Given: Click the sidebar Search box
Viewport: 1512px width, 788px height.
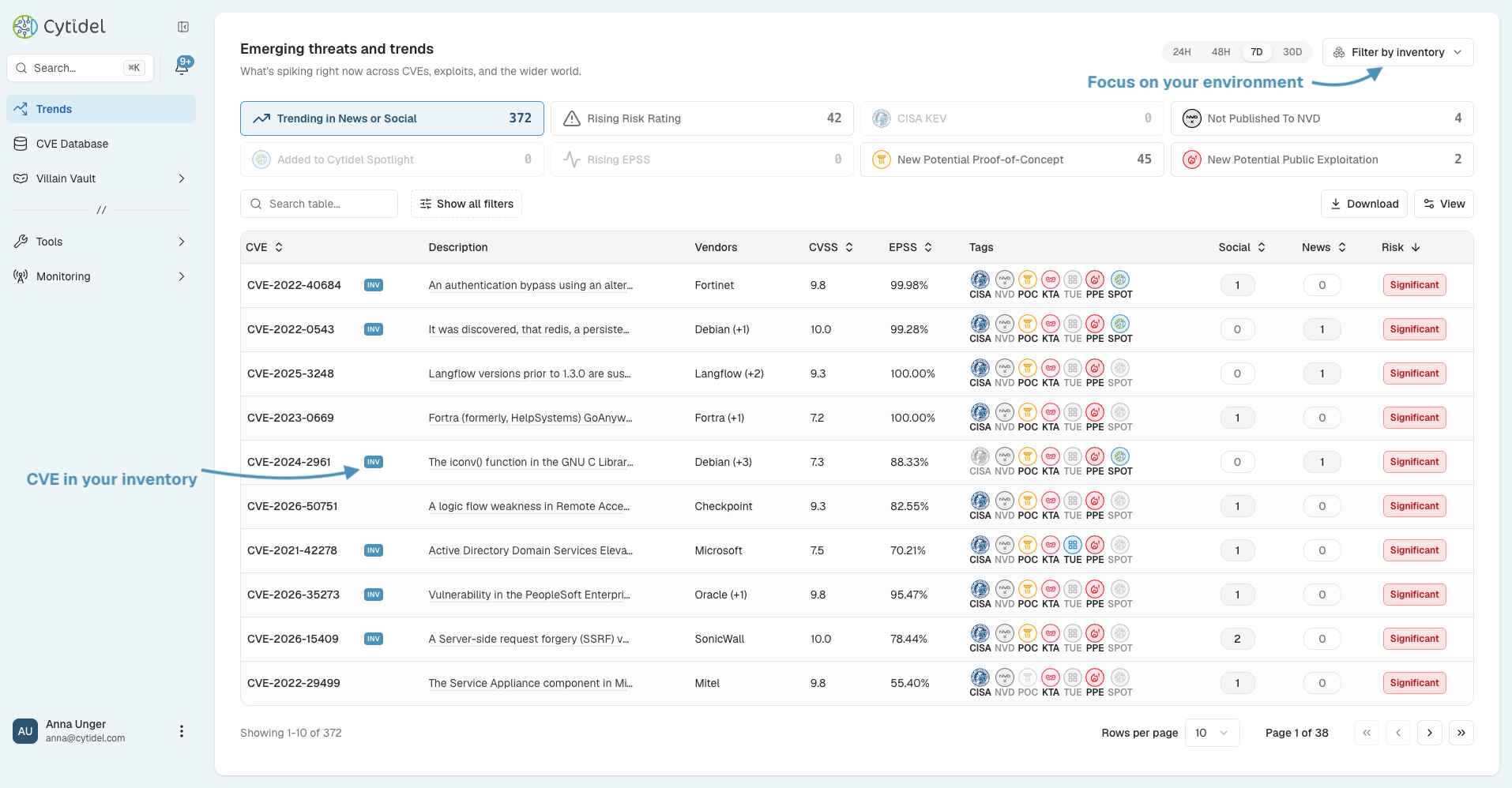Looking at the screenshot, I should click(80, 68).
